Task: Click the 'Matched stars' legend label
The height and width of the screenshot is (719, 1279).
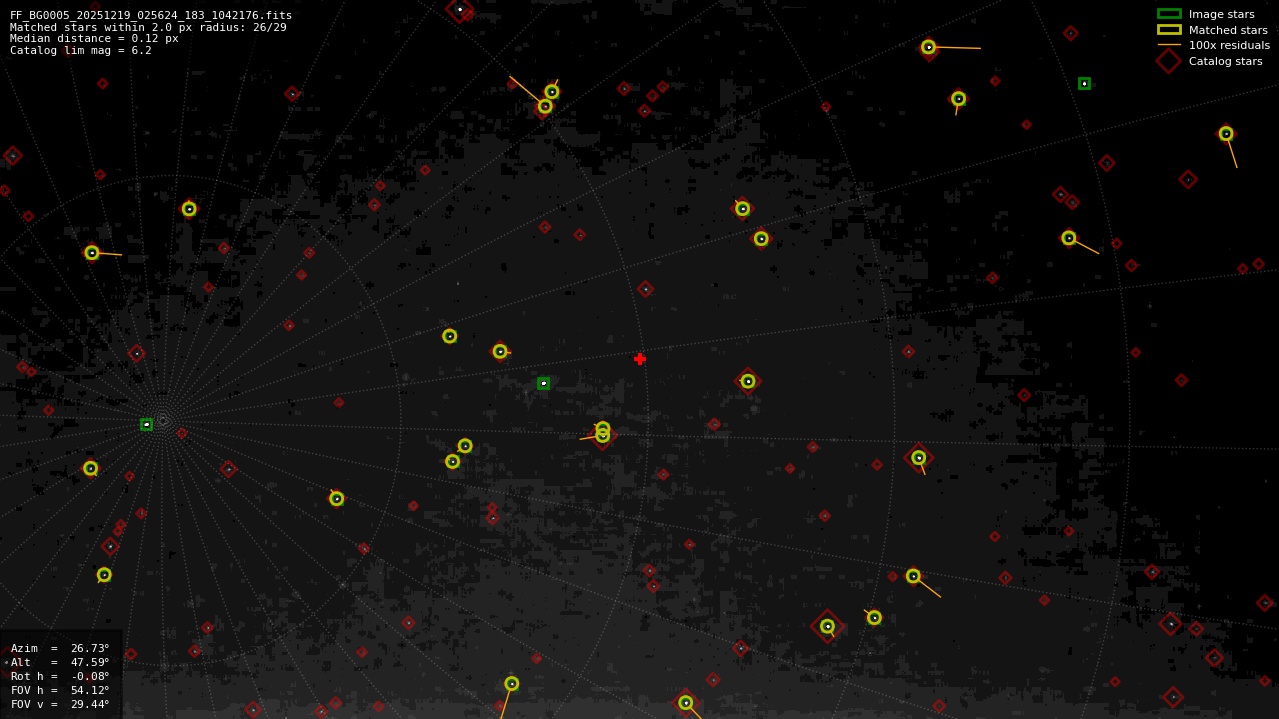Action: tap(1228, 30)
